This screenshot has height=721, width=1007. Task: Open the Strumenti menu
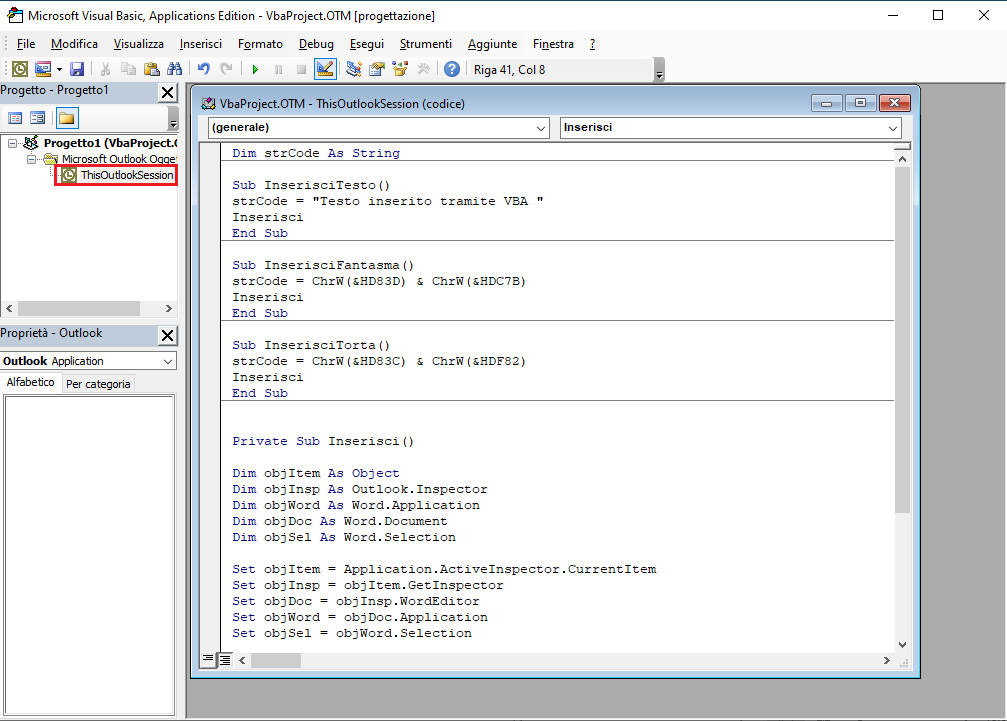[x=426, y=44]
